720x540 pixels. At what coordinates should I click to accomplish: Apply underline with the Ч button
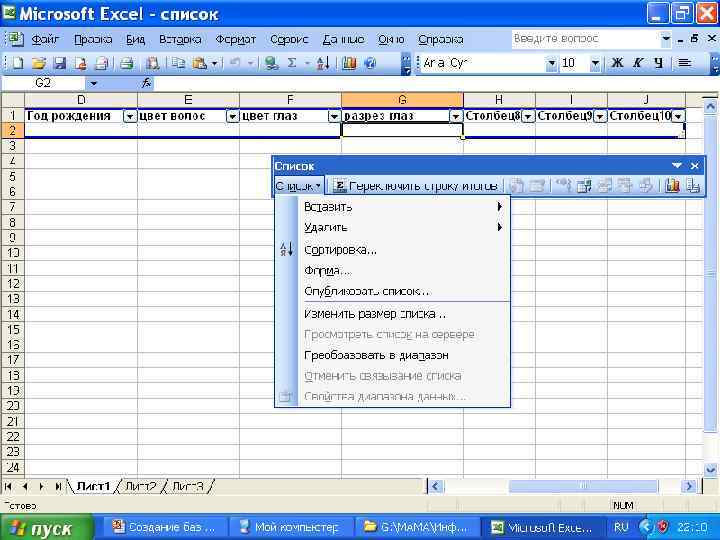pos(658,63)
